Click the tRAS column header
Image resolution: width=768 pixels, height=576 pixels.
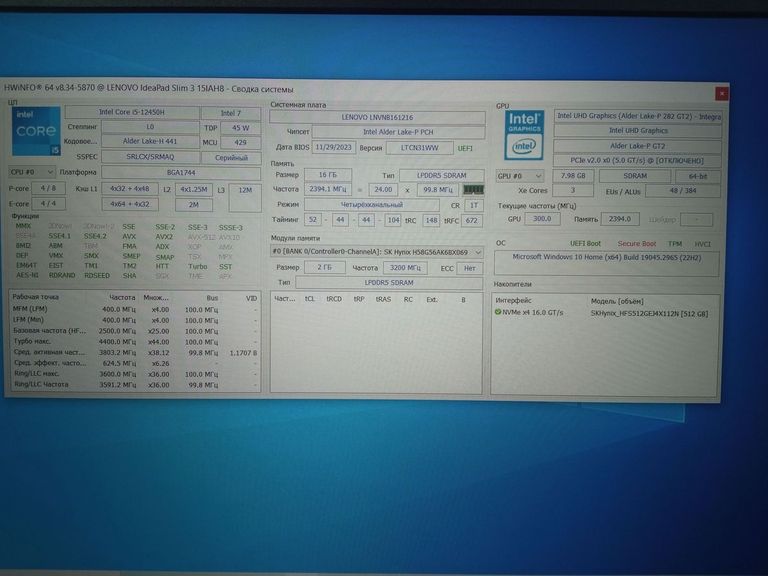(x=383, y=298)
